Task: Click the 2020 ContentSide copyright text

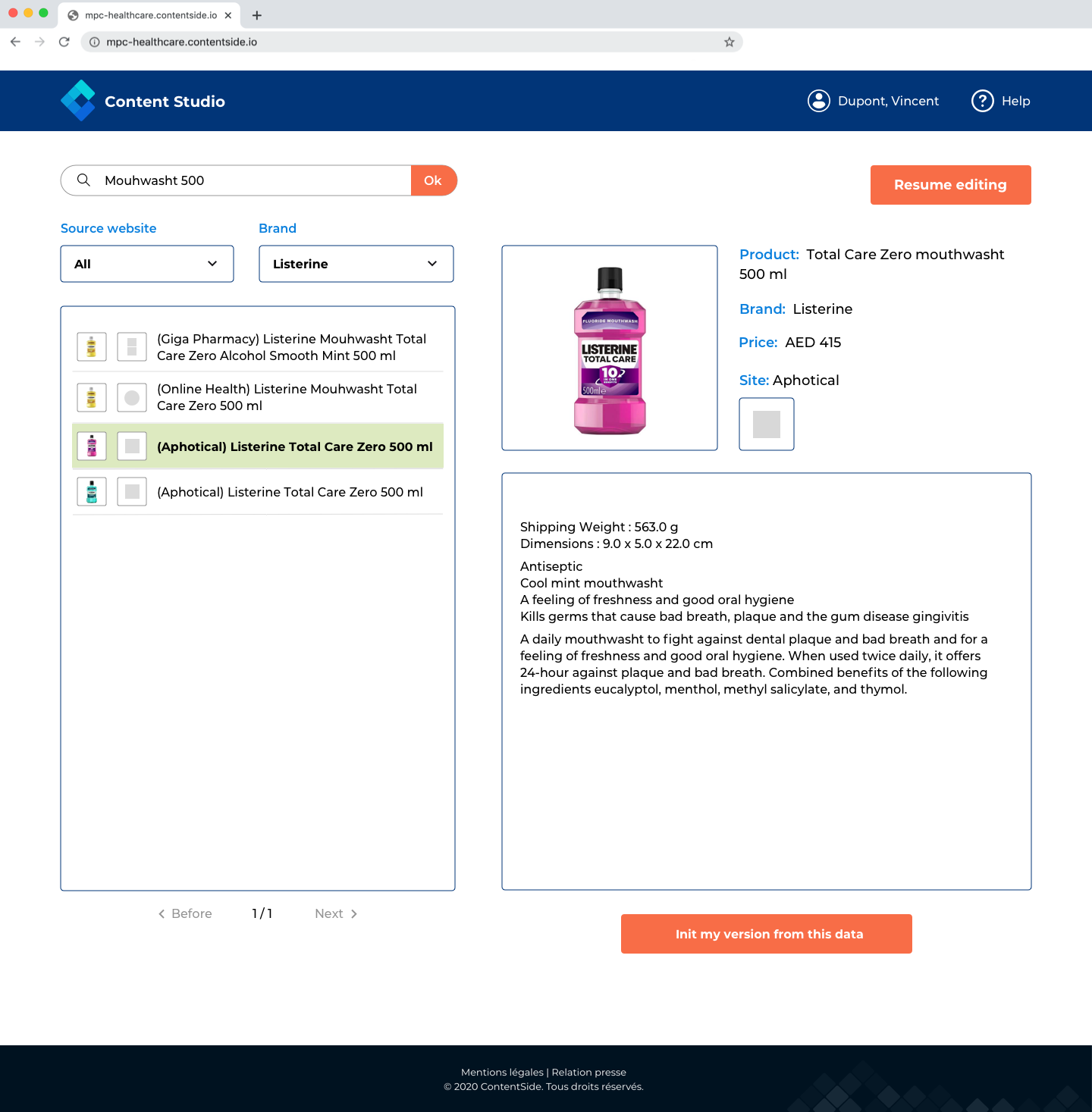Action: [544, 1086]
